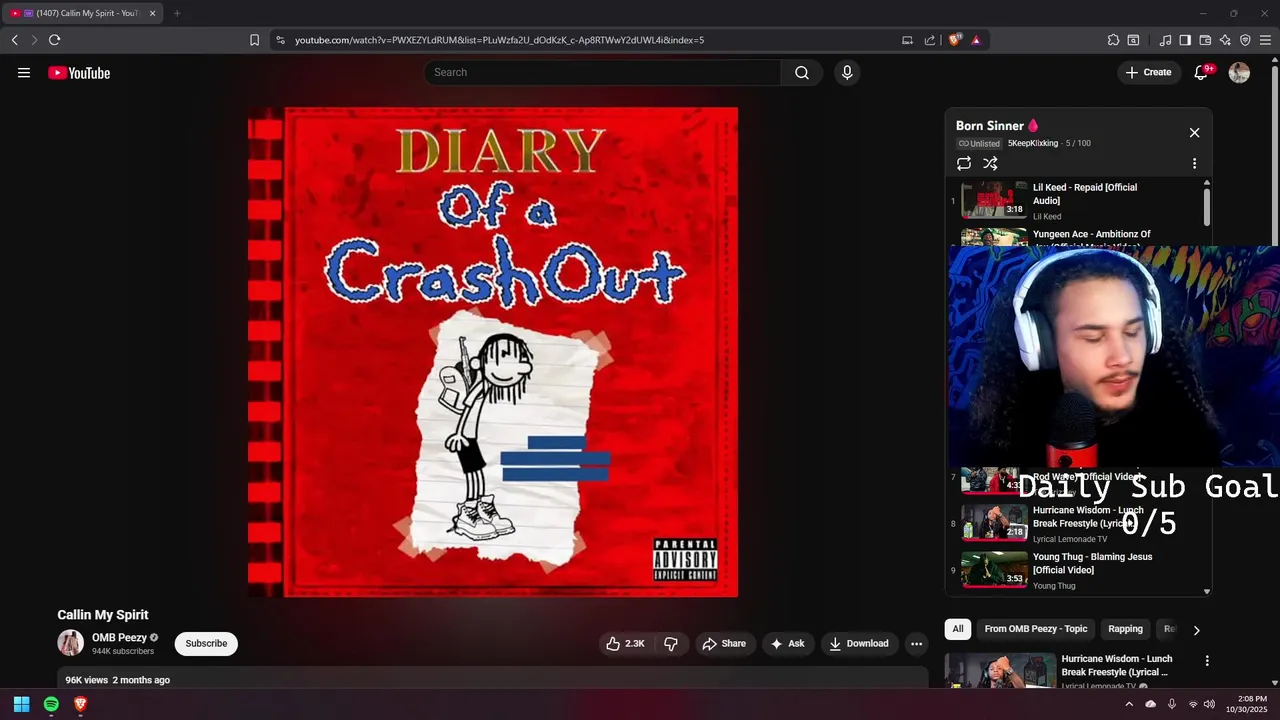Go to YouTube home via logo

coord(79,72)
